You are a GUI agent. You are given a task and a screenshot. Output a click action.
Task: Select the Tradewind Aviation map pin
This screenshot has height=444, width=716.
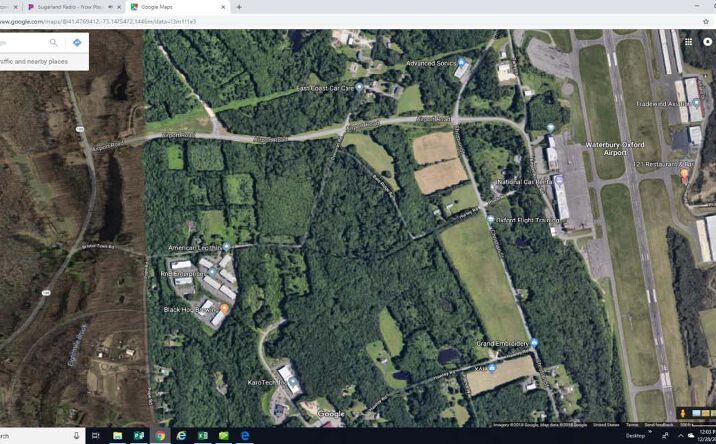click(696, 103)
